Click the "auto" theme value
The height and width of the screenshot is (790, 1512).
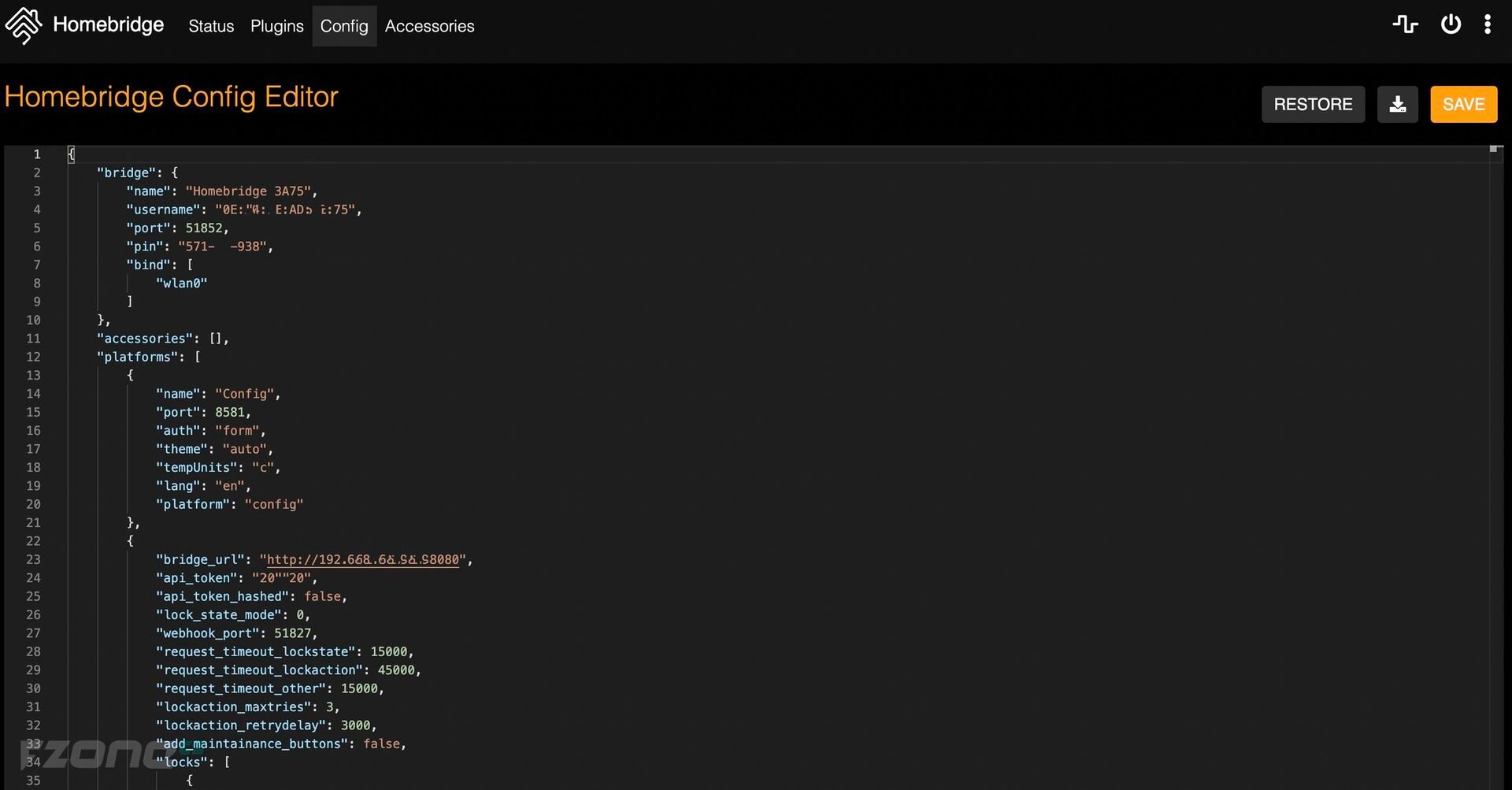tap(245, 449)
